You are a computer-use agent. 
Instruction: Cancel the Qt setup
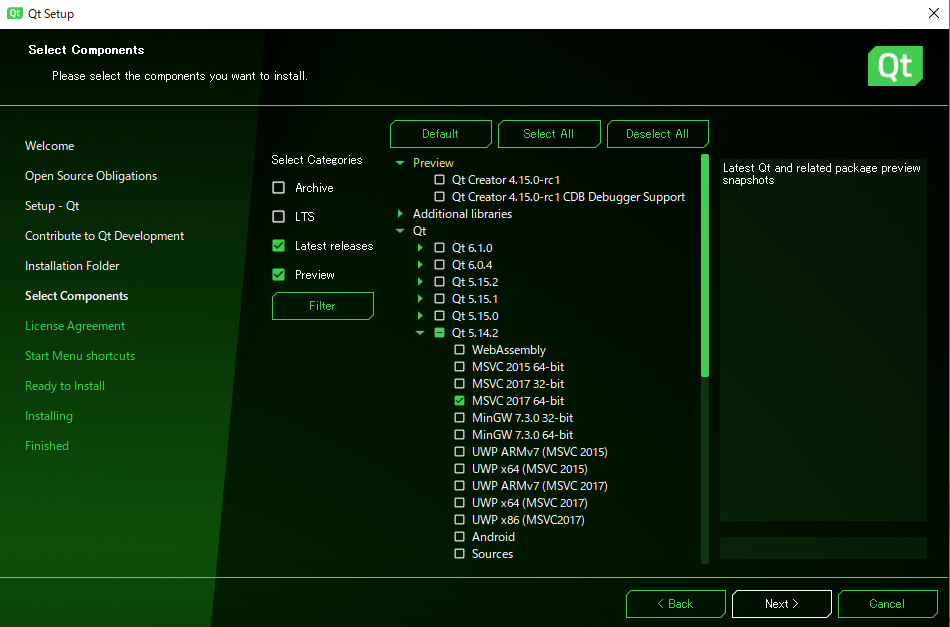[x=888, y=604]
